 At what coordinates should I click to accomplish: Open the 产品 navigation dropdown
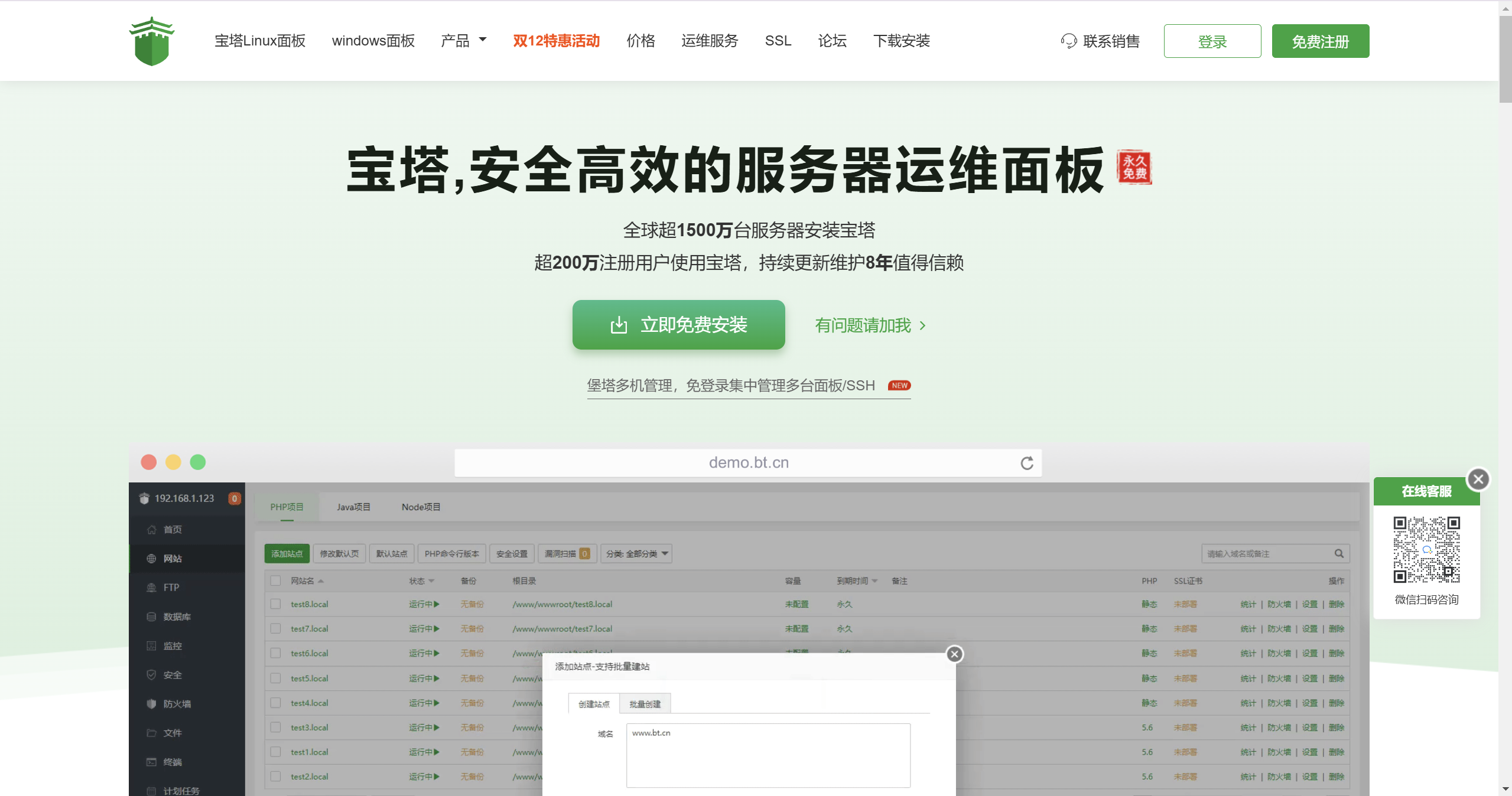point(463,40)
